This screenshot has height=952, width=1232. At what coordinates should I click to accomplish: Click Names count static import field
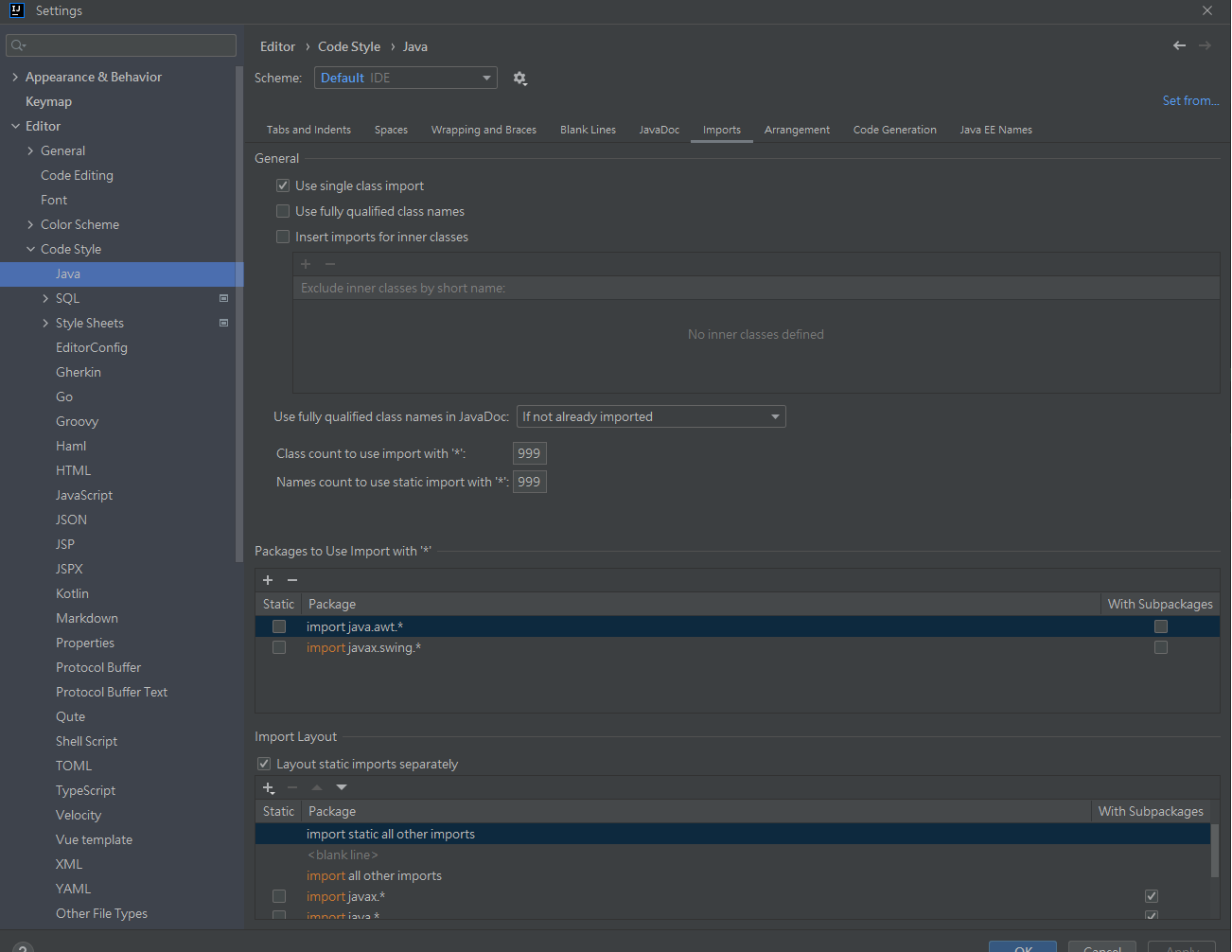click(x=529, y=482)
